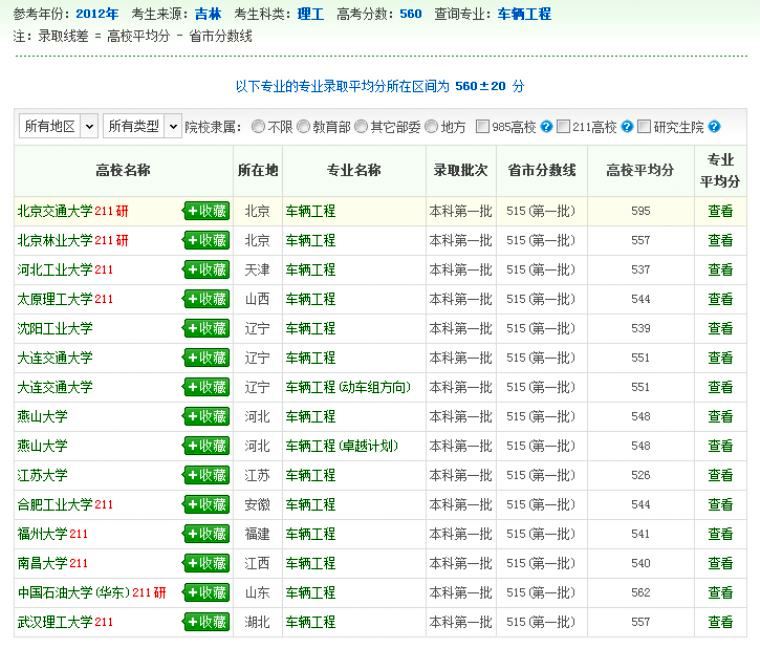
Task: Check the 211高校 checkbox
Action: coord(563,126)
